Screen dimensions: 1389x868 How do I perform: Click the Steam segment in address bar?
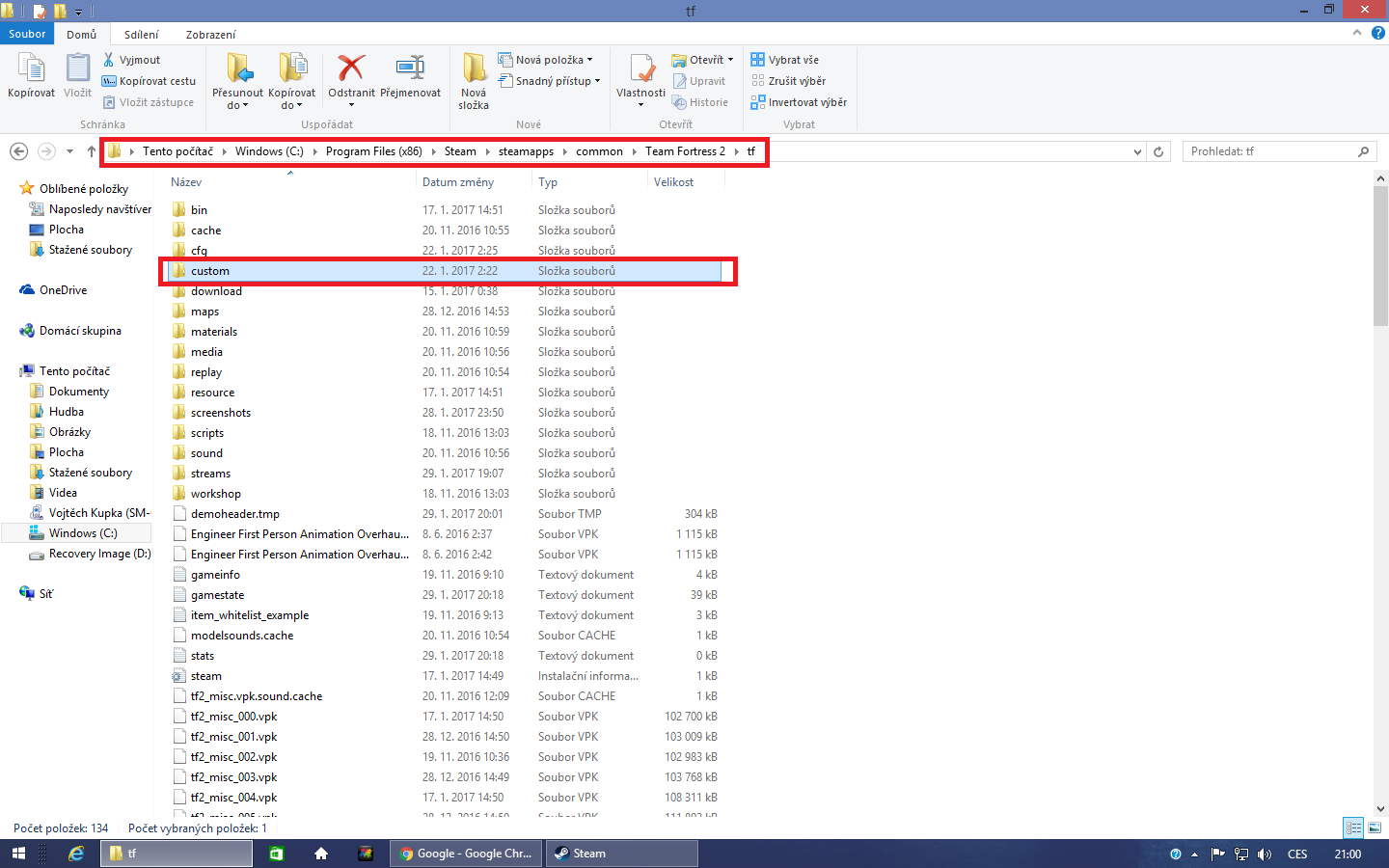pos(460,151)
